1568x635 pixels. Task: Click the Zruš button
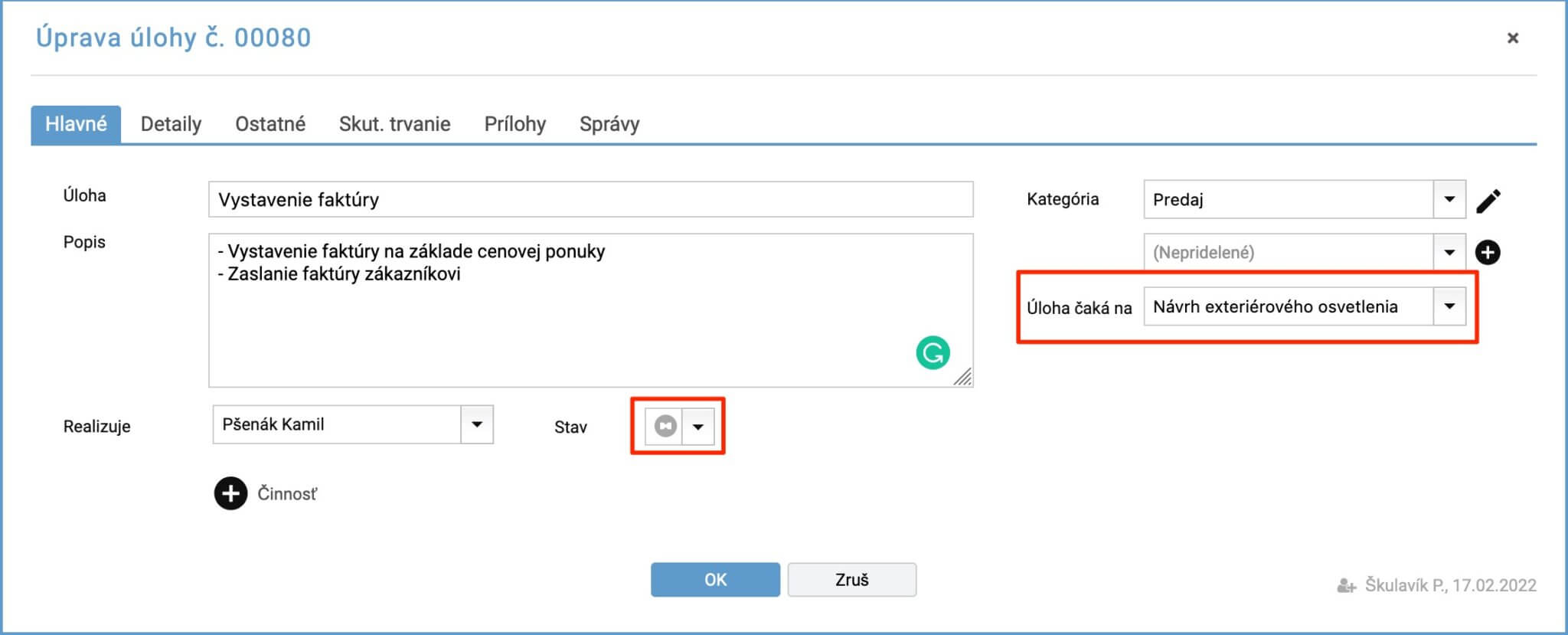click(x=852, y=580)
